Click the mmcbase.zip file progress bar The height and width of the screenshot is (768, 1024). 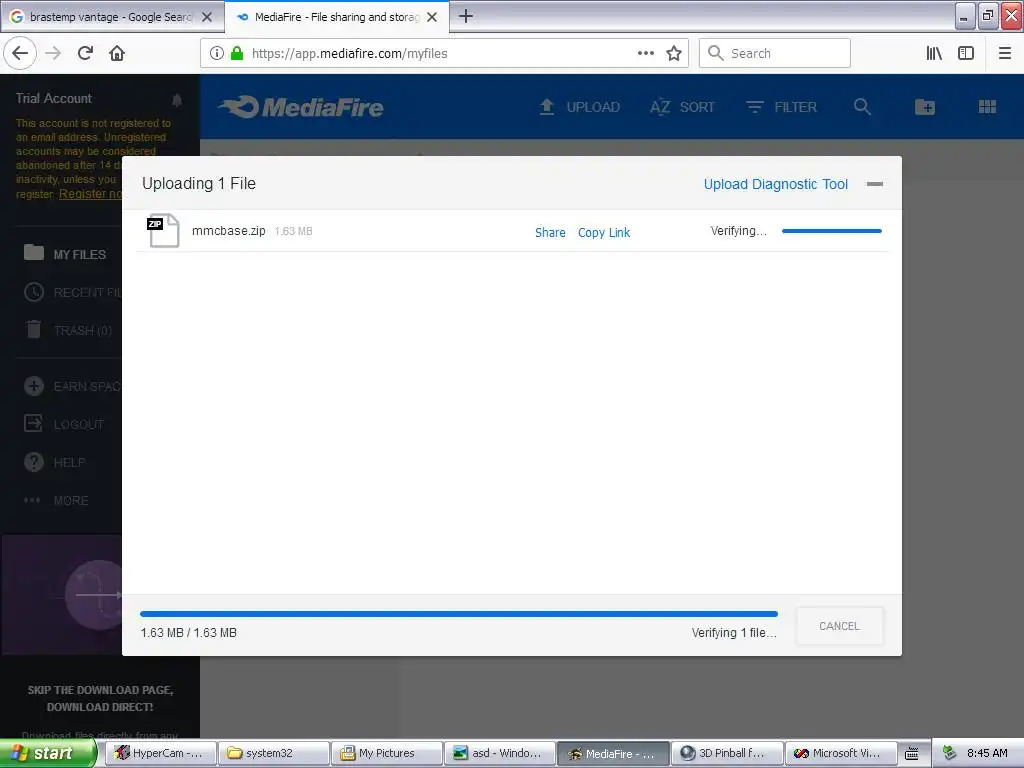[x=831, y=231]
